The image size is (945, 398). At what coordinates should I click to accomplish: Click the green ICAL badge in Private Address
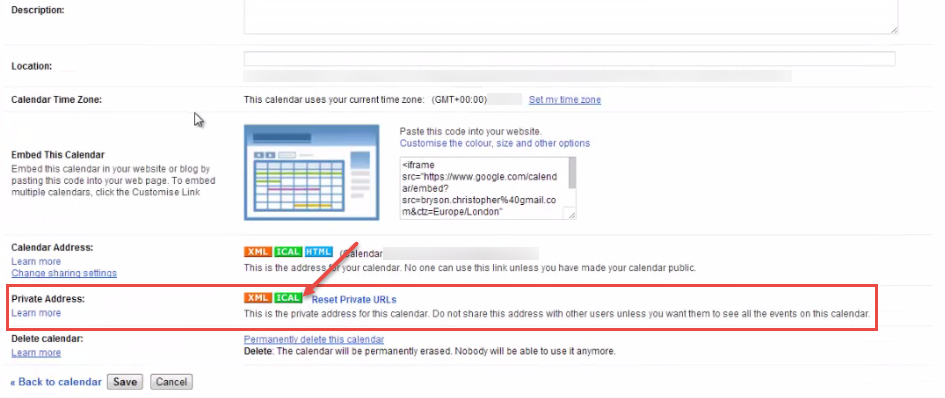tap(287, 298)
